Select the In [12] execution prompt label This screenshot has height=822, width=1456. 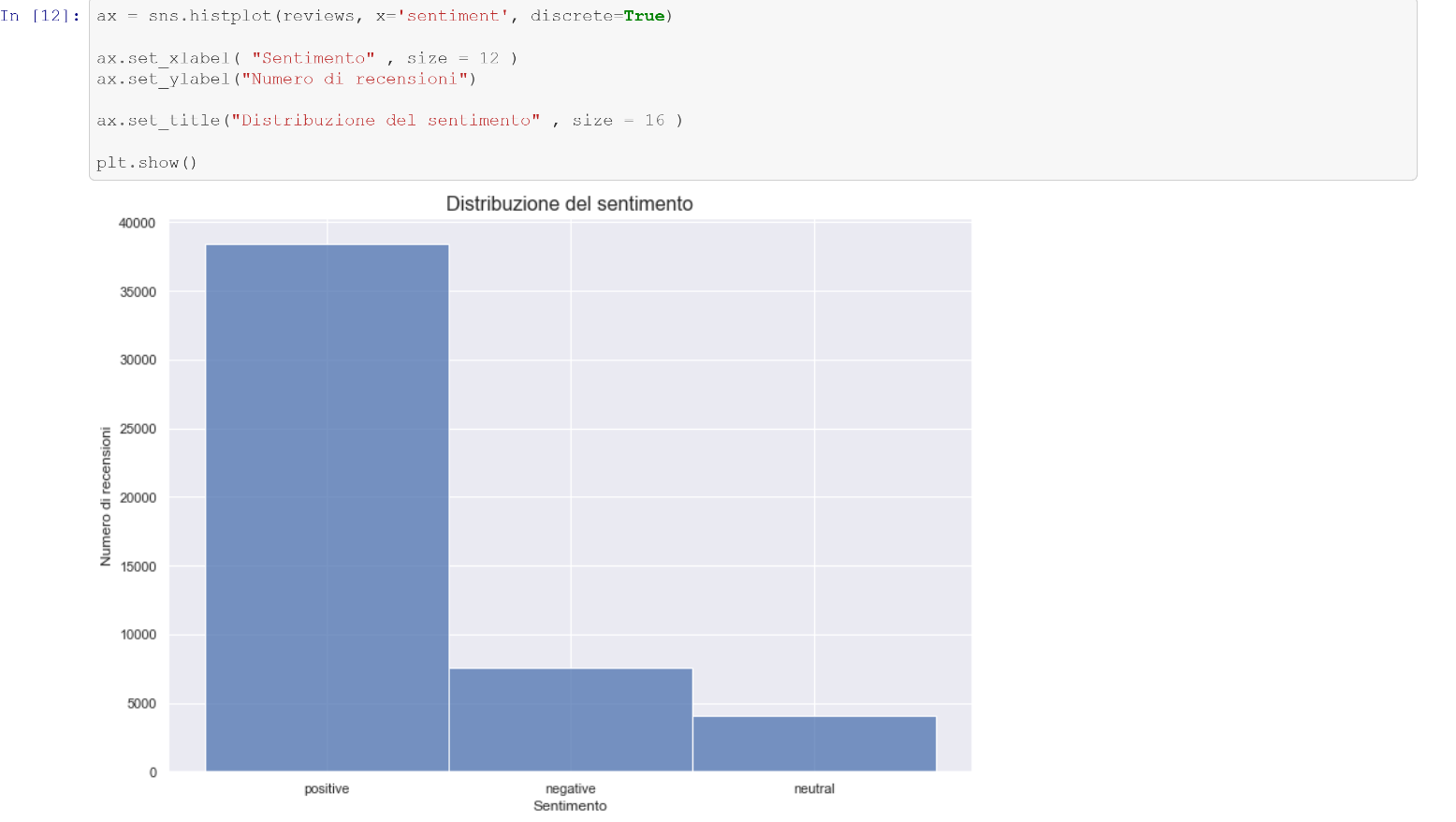pos(39,16)
